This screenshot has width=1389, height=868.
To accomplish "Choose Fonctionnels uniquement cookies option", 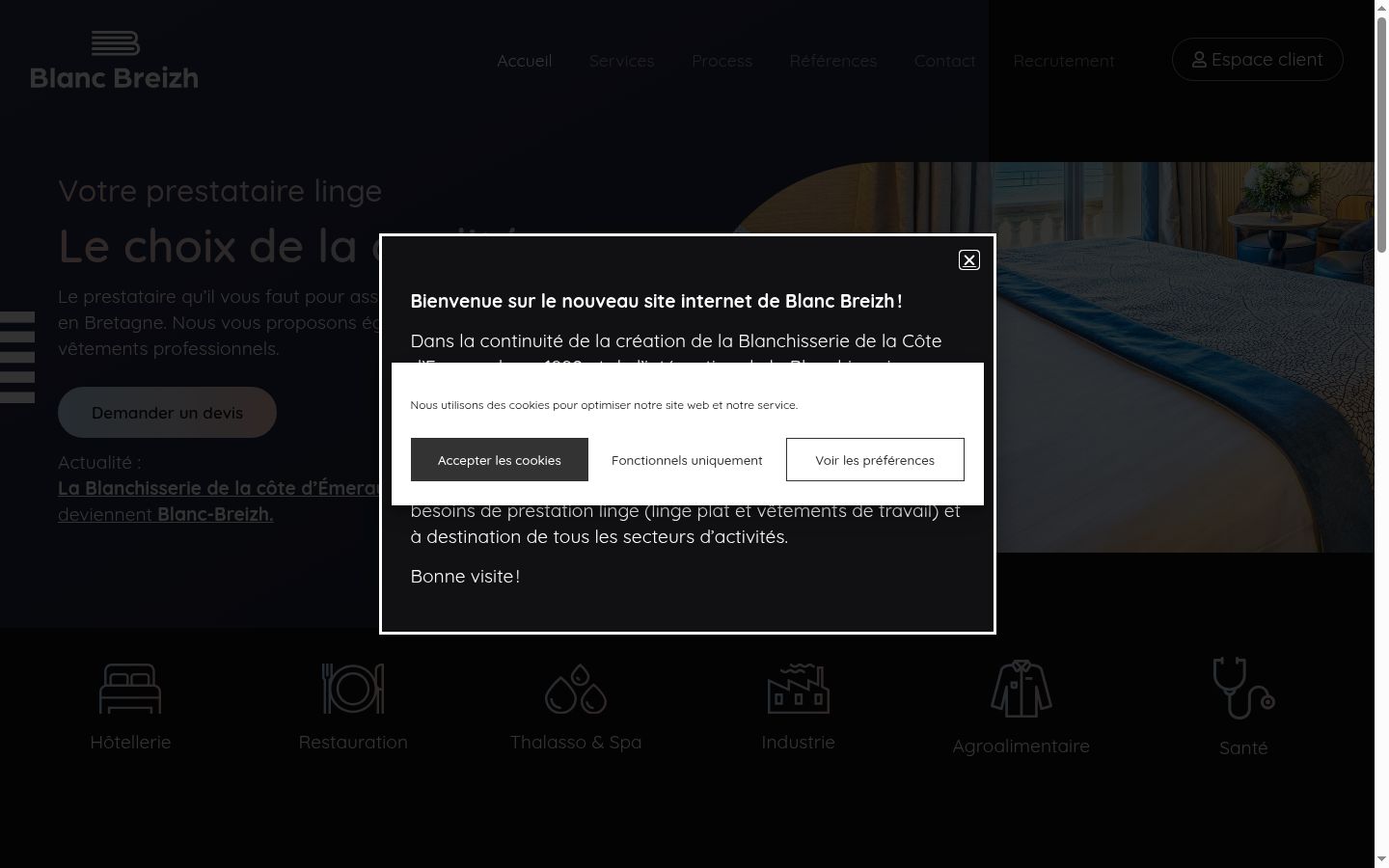I will [687, 460].
